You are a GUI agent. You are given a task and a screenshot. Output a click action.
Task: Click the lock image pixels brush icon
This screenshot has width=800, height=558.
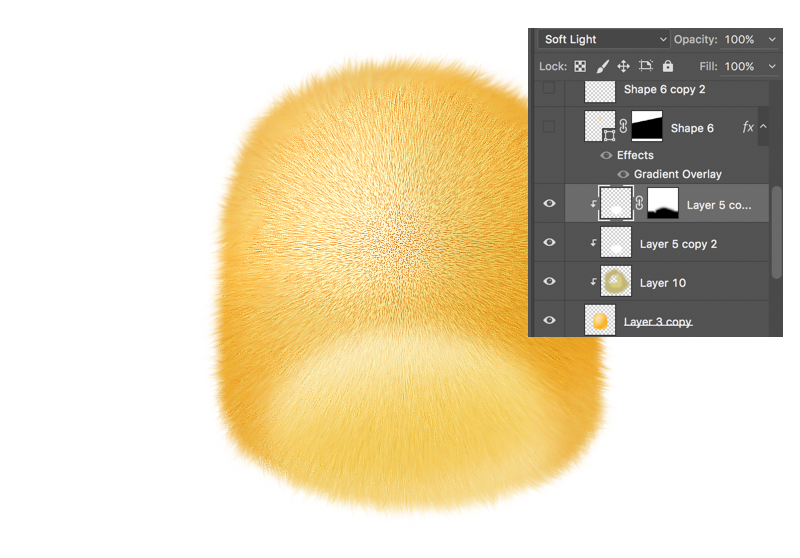pyautogui.click(x=602, y=66)
